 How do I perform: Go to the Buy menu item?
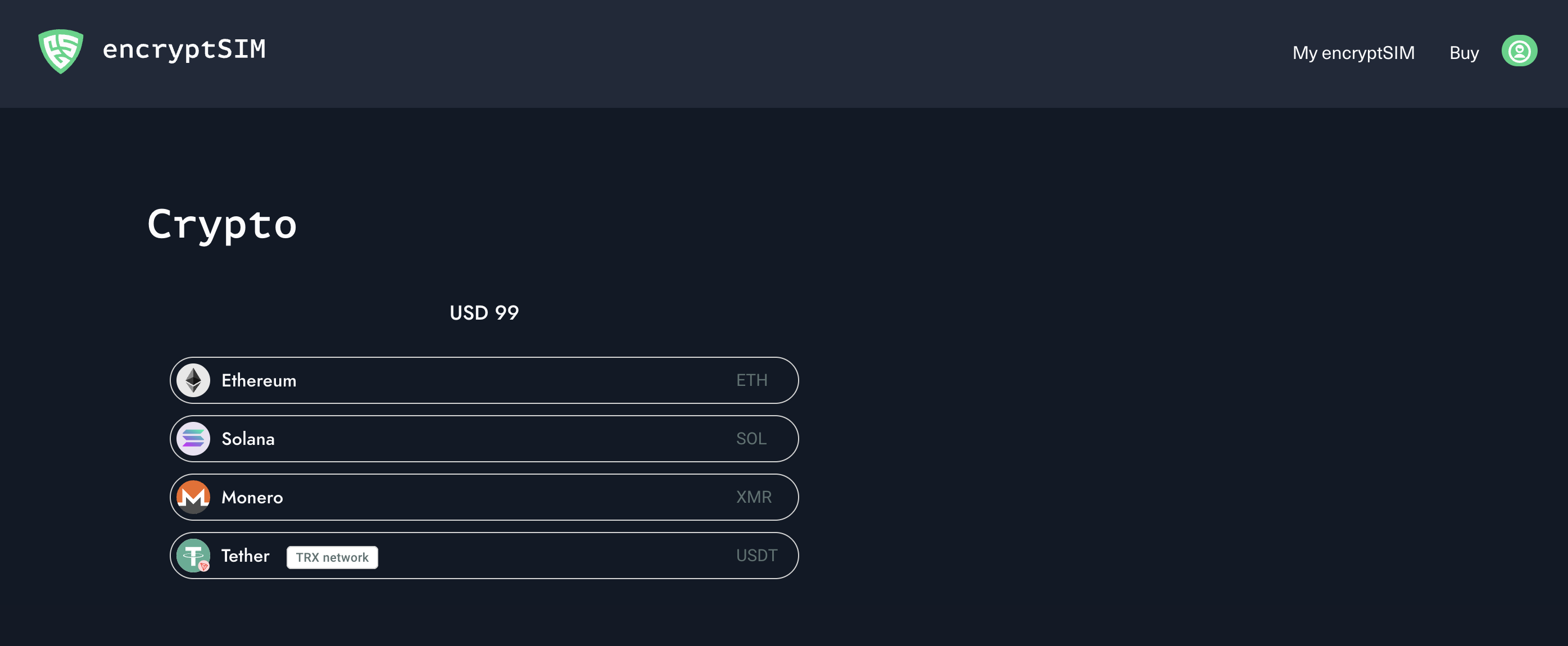tap(1463, 53)
